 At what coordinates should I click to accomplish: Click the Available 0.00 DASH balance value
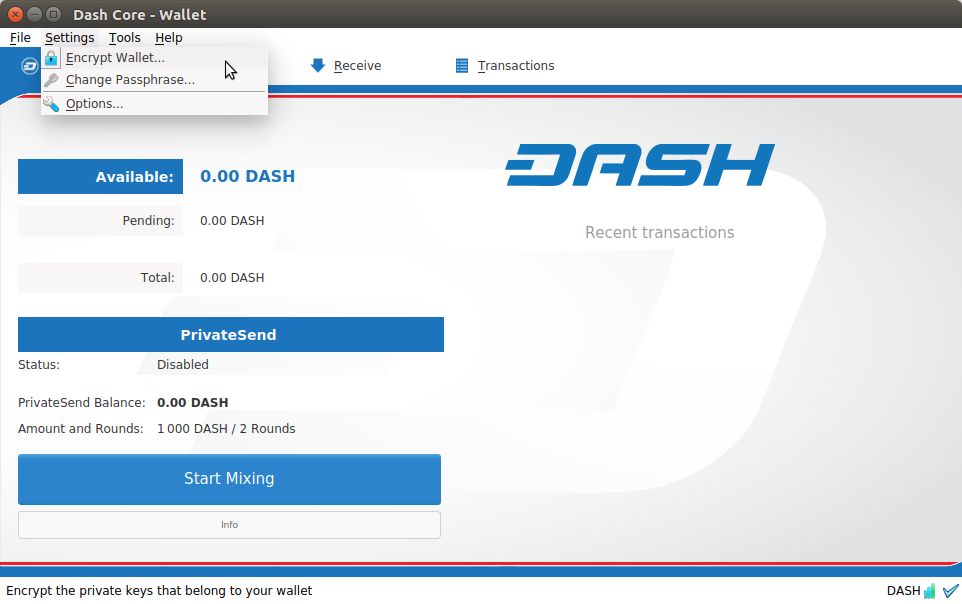pyautogui.click(x=247, y=176)
